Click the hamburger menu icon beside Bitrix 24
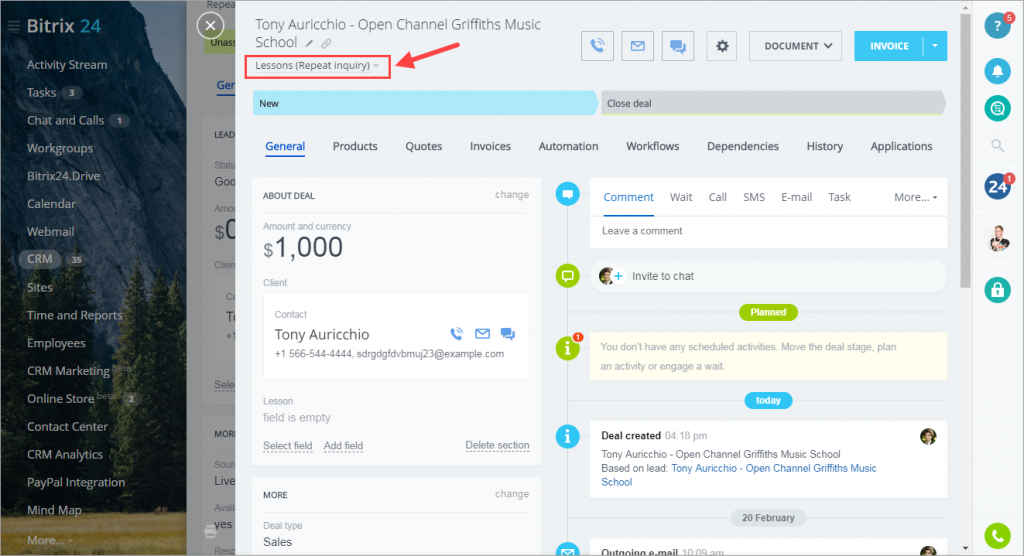This screenshot has height=556, width=1024. (x=14, y=26)
